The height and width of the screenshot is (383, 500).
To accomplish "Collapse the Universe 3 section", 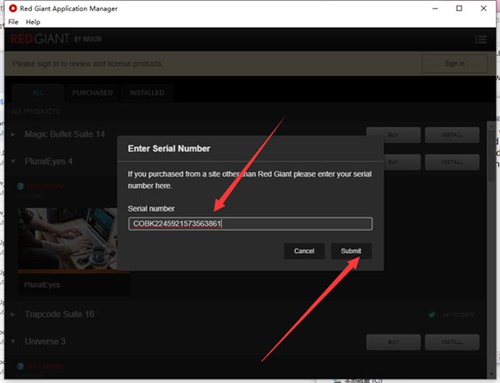I will click(13, 341).
